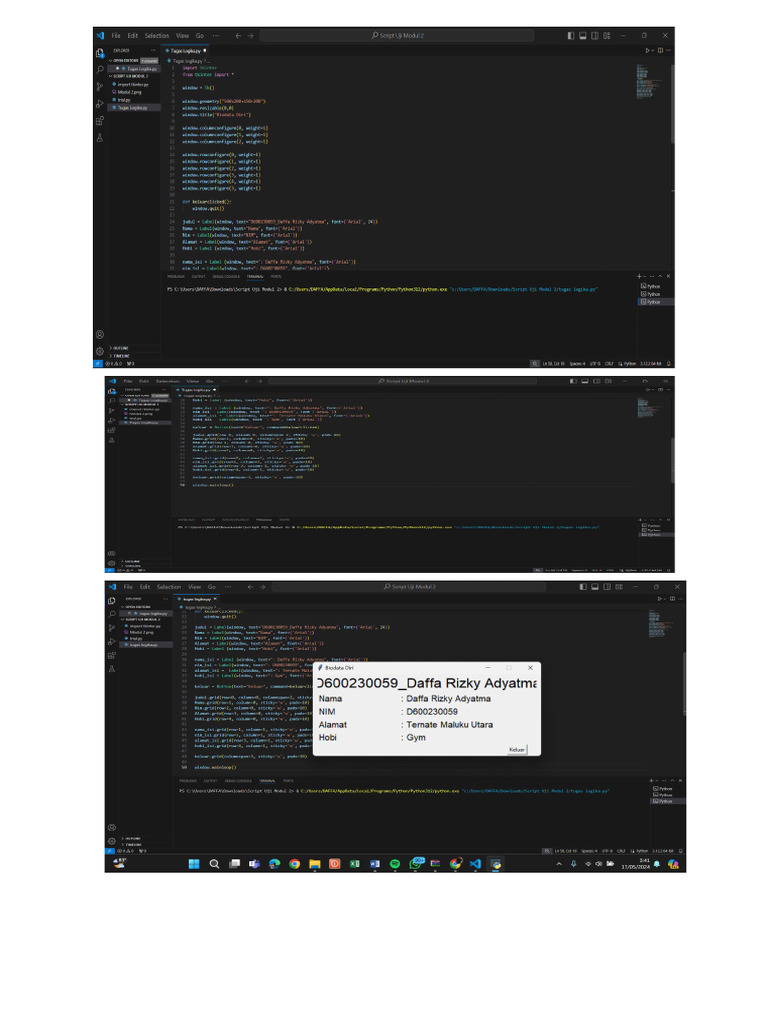Open Spotify from the taskbar
Viewport: 768px width, 1024px height.
click(x=395, y=864)
